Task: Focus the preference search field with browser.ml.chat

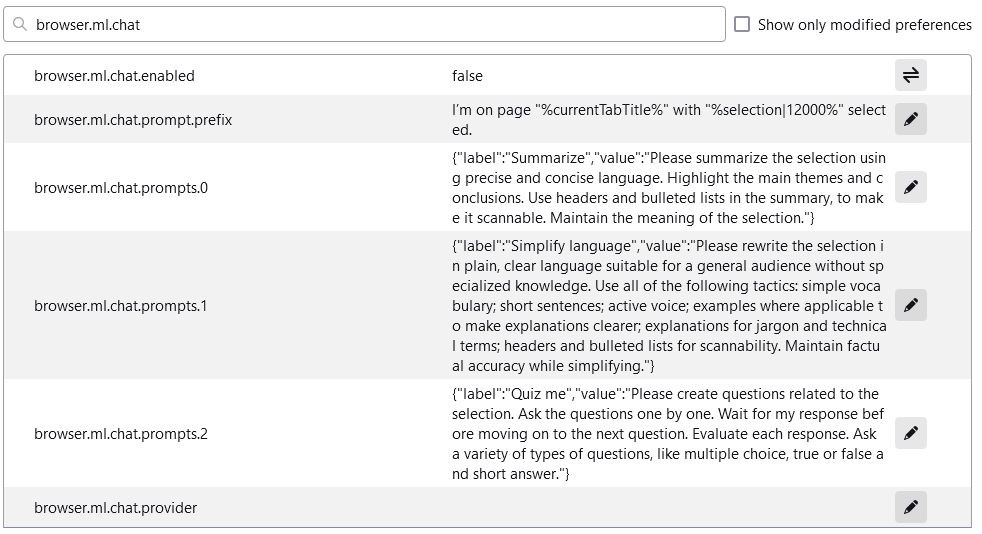Action: point(364,24)
